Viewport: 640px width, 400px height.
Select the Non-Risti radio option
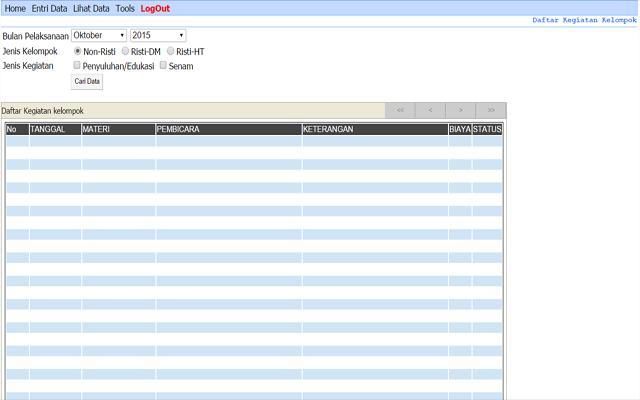[x=78, y=51]
